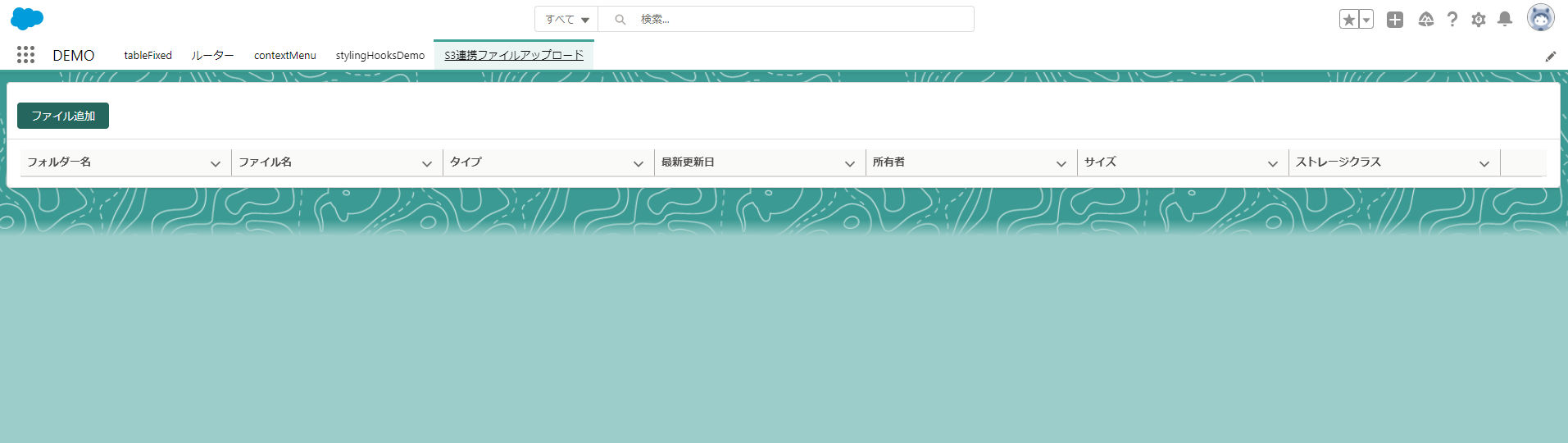Click the DEMO app name

(74, 56)
